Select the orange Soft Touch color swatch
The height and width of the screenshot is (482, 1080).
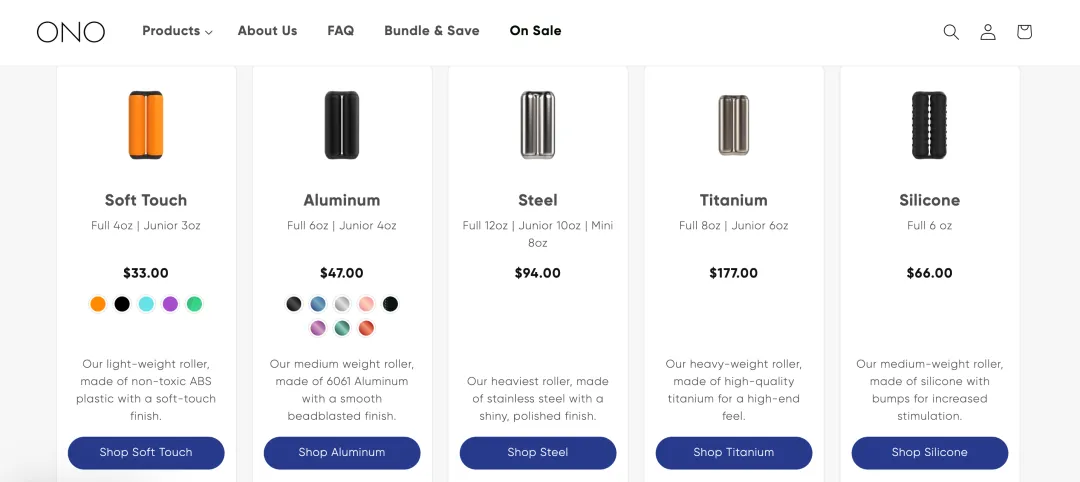point(98,304)
